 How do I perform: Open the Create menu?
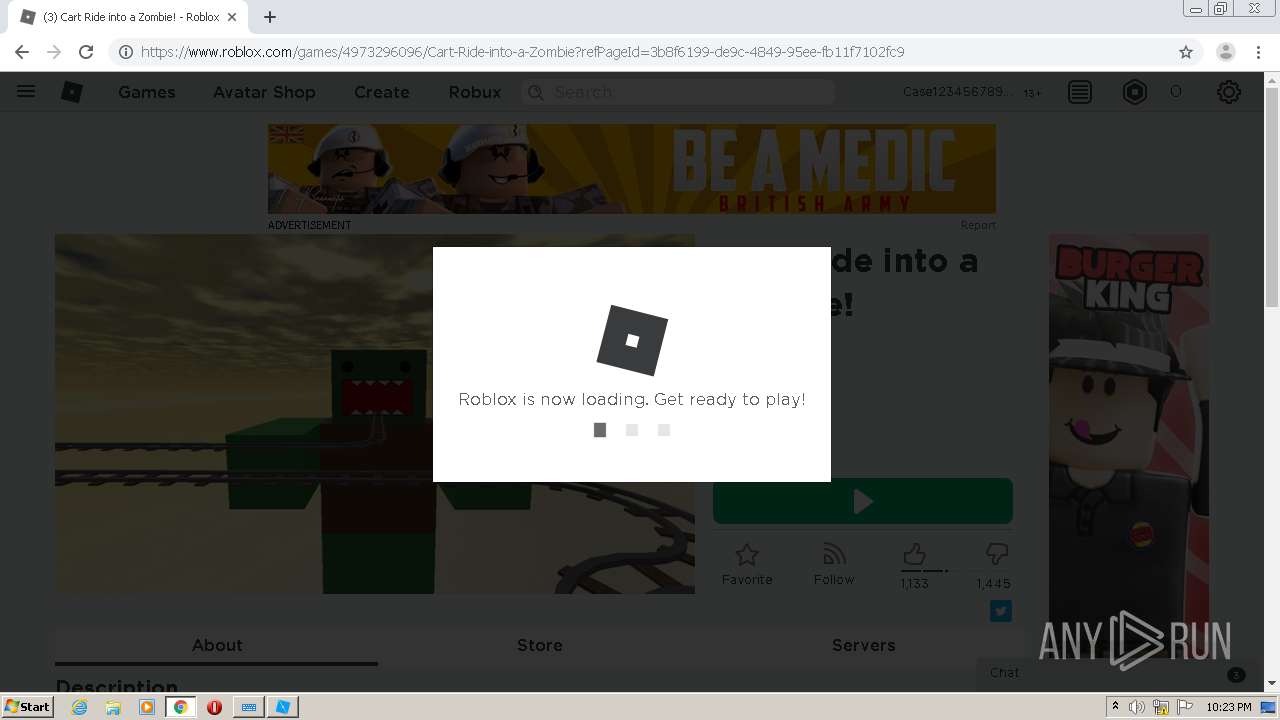click(x=382, y=92)
